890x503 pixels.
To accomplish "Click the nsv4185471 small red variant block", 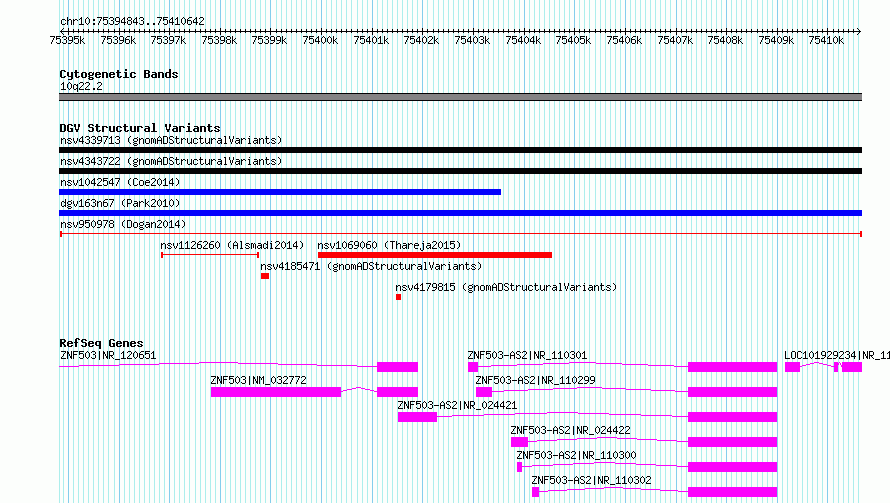I will click(265, 276).
